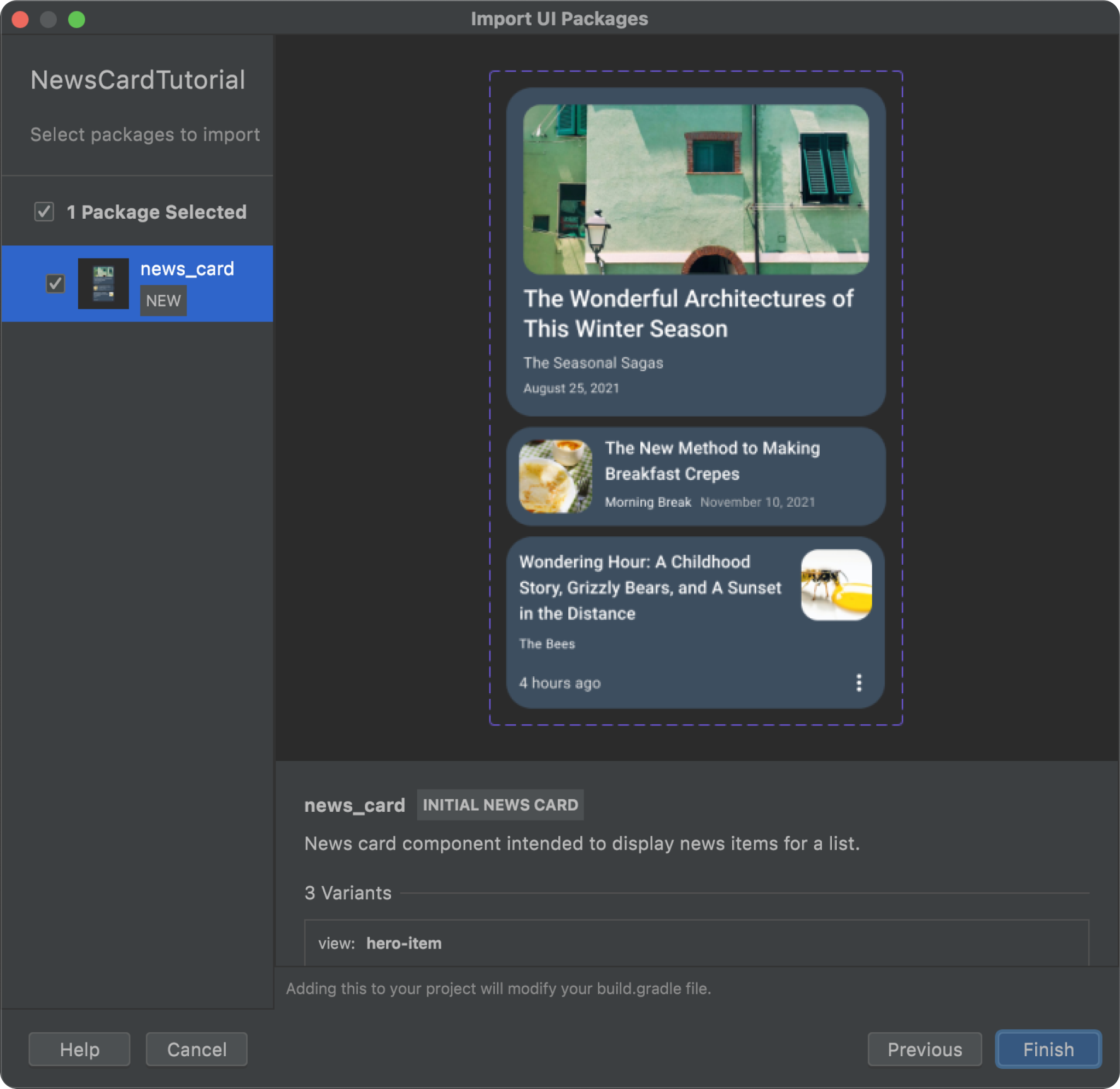
Task: Click the Cancel button
Action: point(197,1048)
